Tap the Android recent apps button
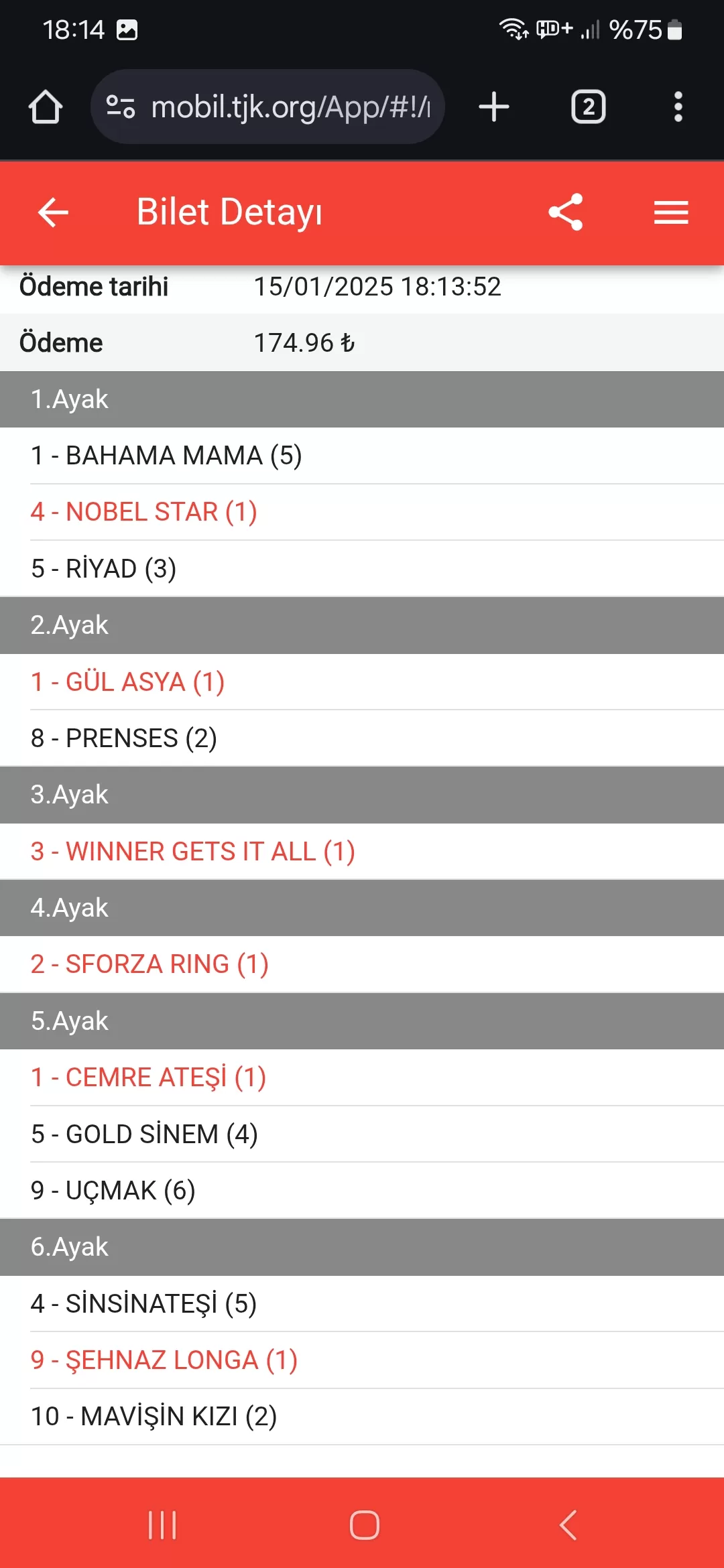 pyautogui.click(x=162, y=1525)
